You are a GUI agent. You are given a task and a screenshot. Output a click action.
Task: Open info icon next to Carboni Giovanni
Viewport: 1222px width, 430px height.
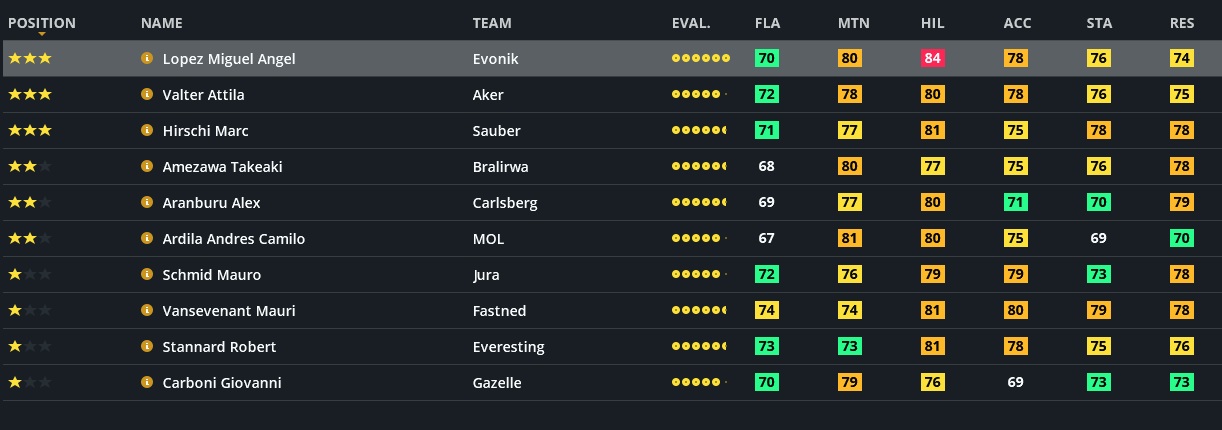pyautogui.click(x=147, y=383)
